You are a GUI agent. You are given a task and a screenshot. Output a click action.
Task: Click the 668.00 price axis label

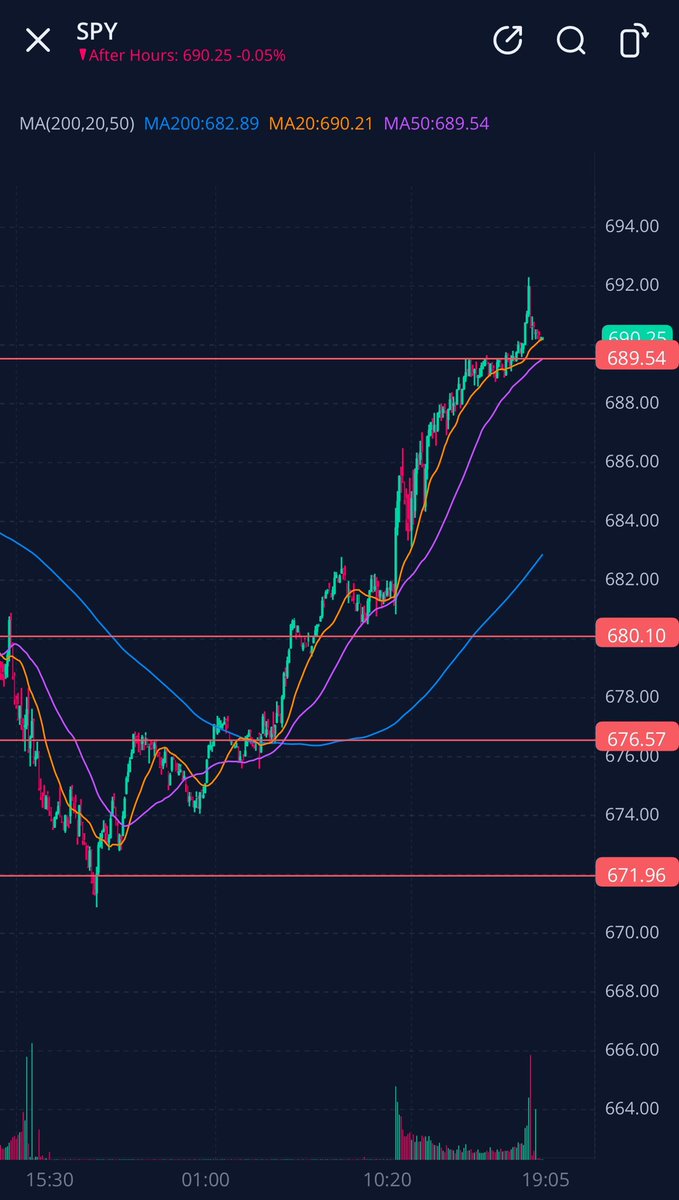pyautogui.click(x=632, y=990)
